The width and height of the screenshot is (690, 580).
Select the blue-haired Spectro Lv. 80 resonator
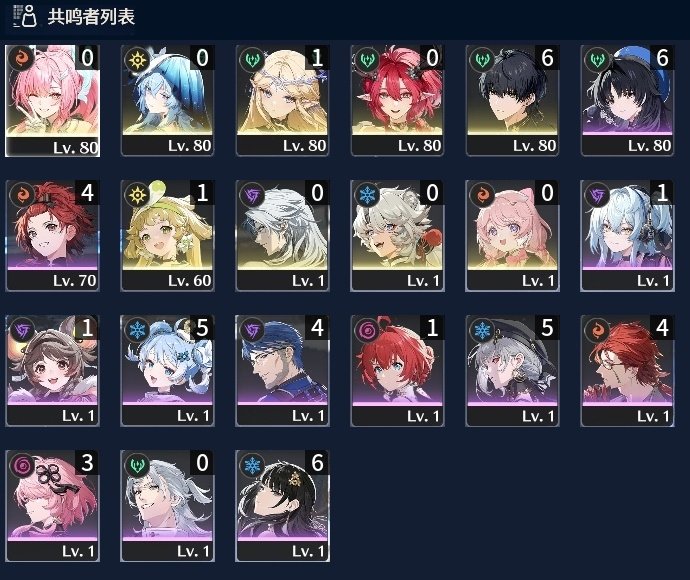point(167,100)
